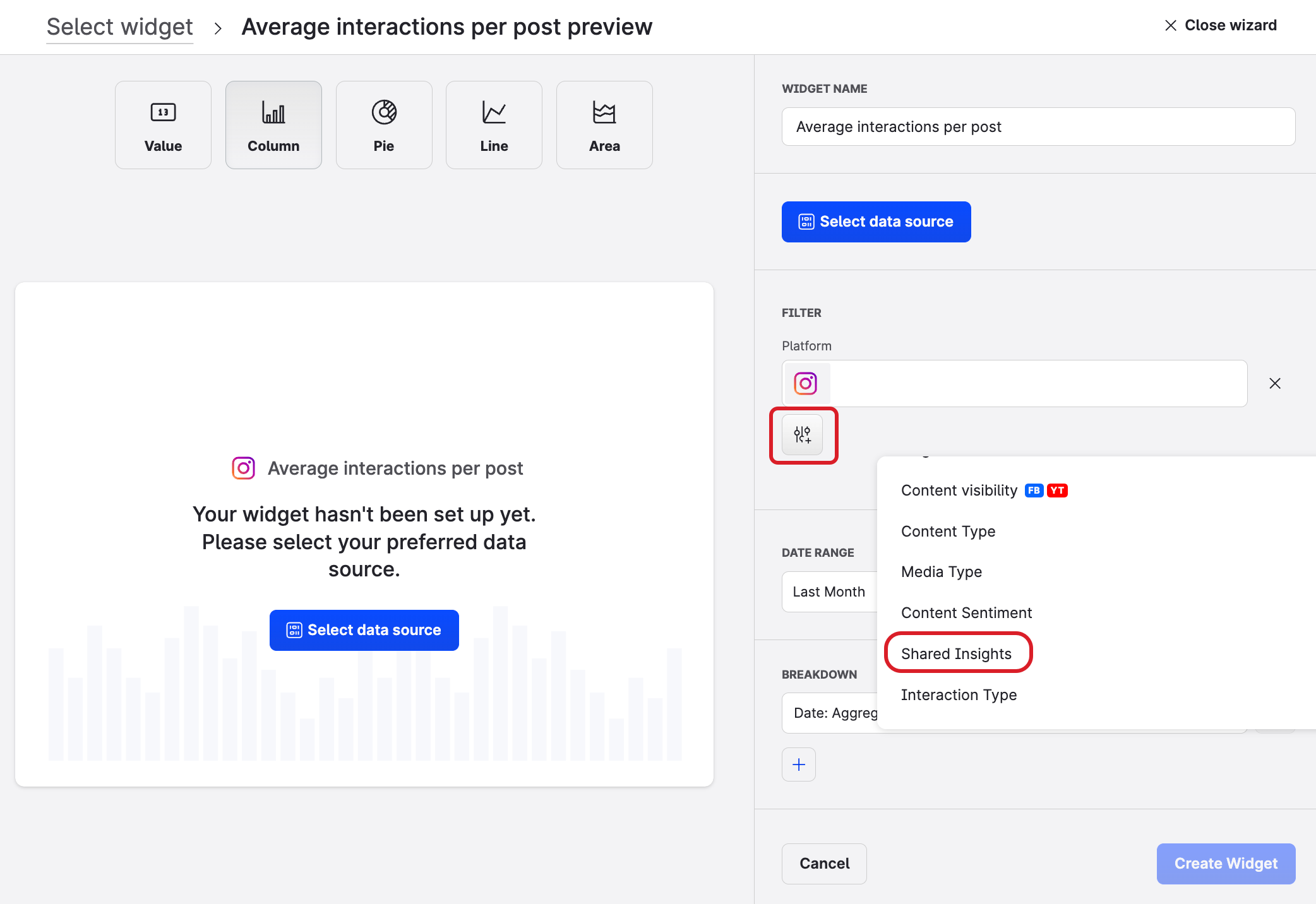Select the Value chart type icon
1316x904 pixels.
[x=163, y=125]
